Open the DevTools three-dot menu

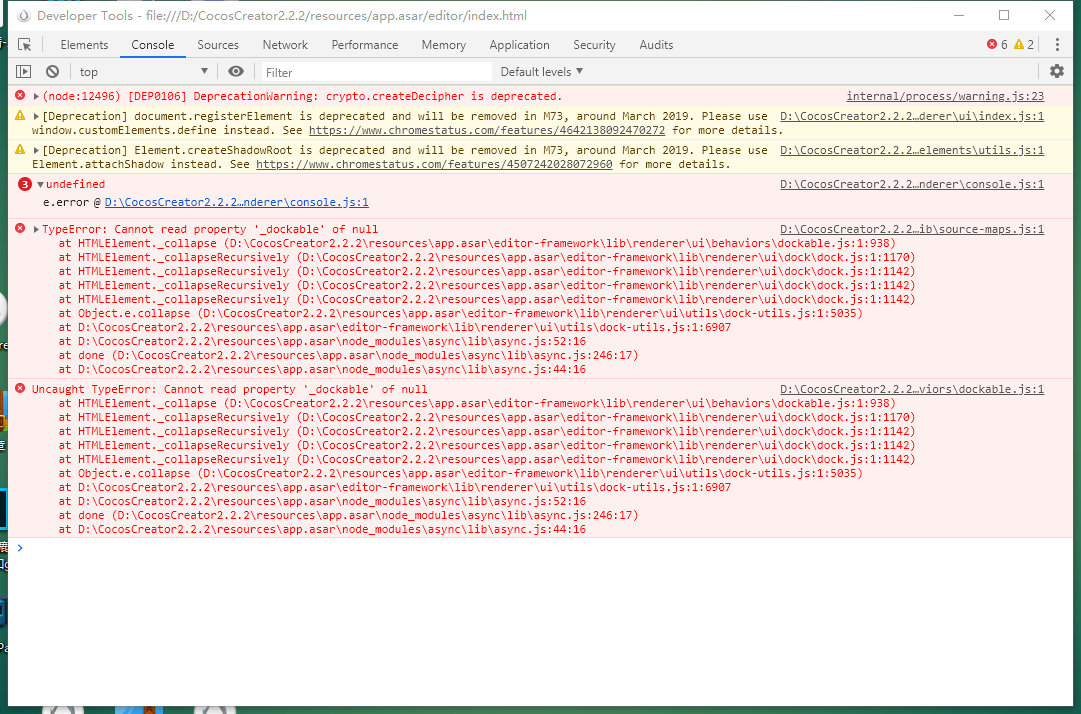click(x=1057, y=45)
